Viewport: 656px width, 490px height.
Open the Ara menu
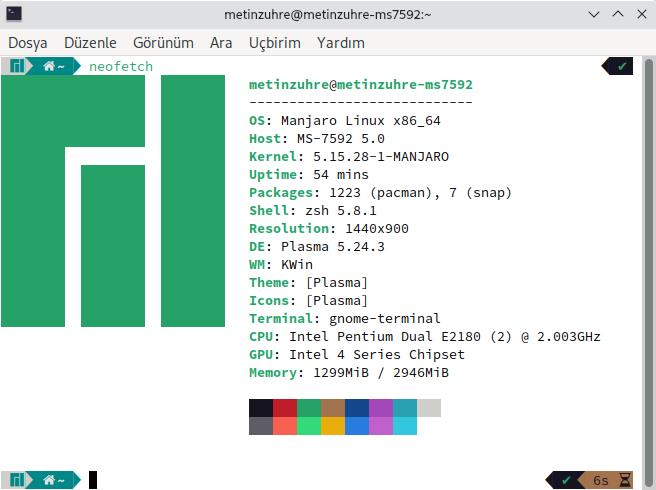(221, 43)
